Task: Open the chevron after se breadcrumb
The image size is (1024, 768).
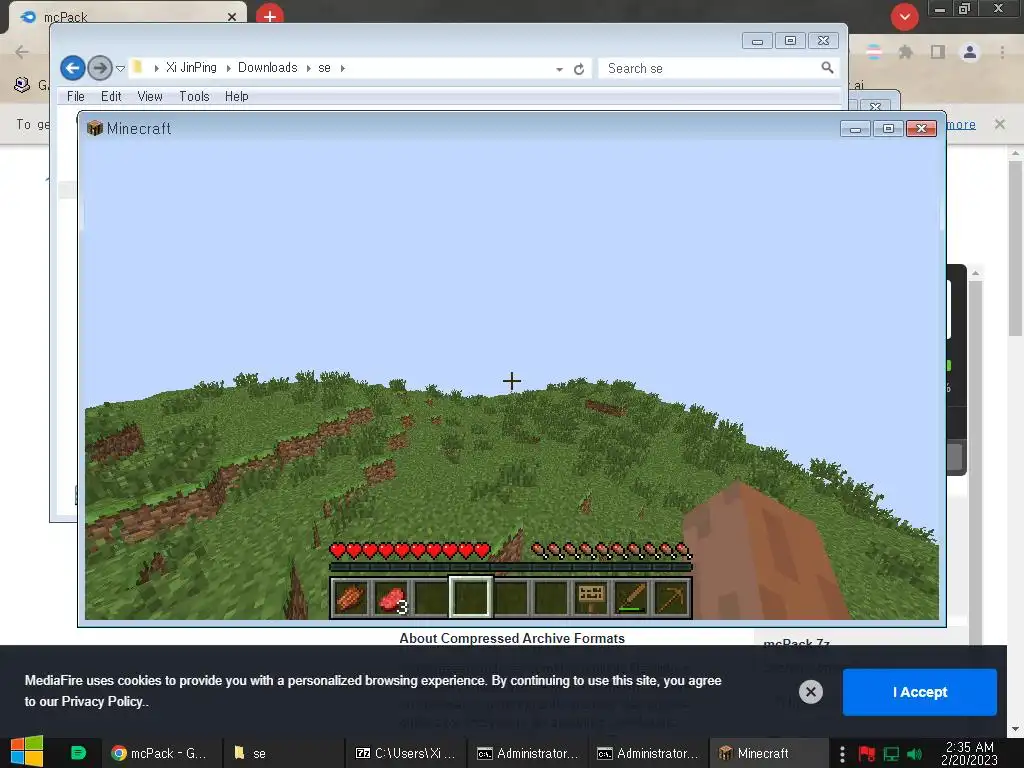Action: pyautogui.click(x=342, y=68)
